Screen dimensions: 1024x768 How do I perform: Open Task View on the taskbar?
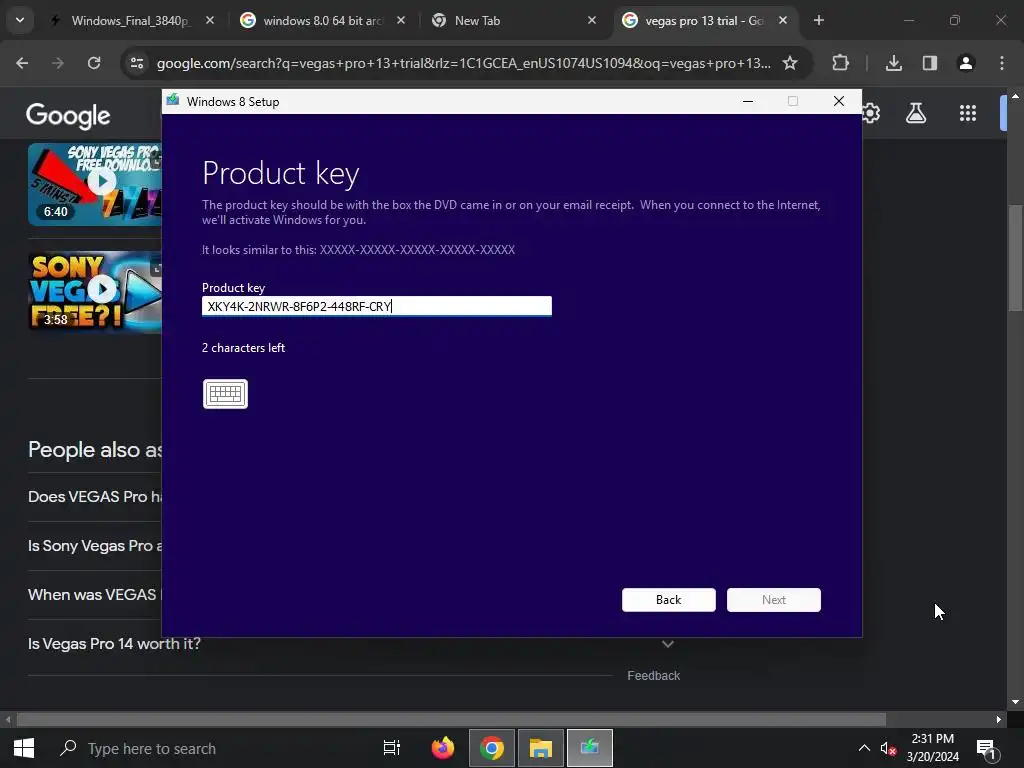coord(391,748)
